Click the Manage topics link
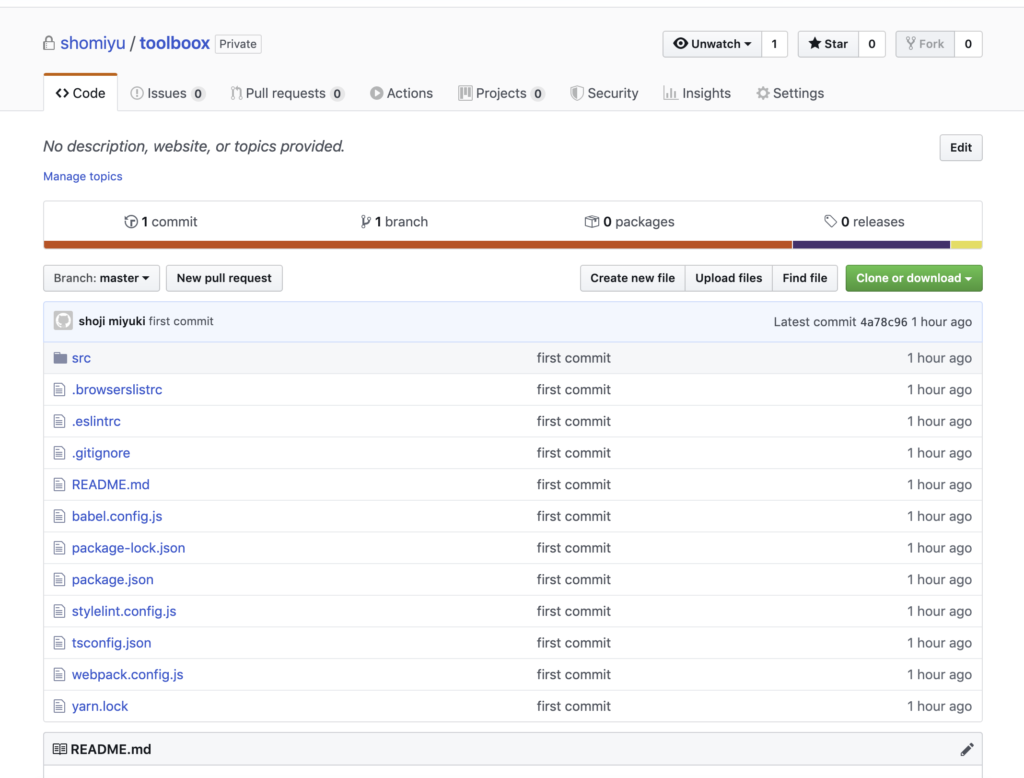This screenshot has width=1024, height=778. (83, 176)
